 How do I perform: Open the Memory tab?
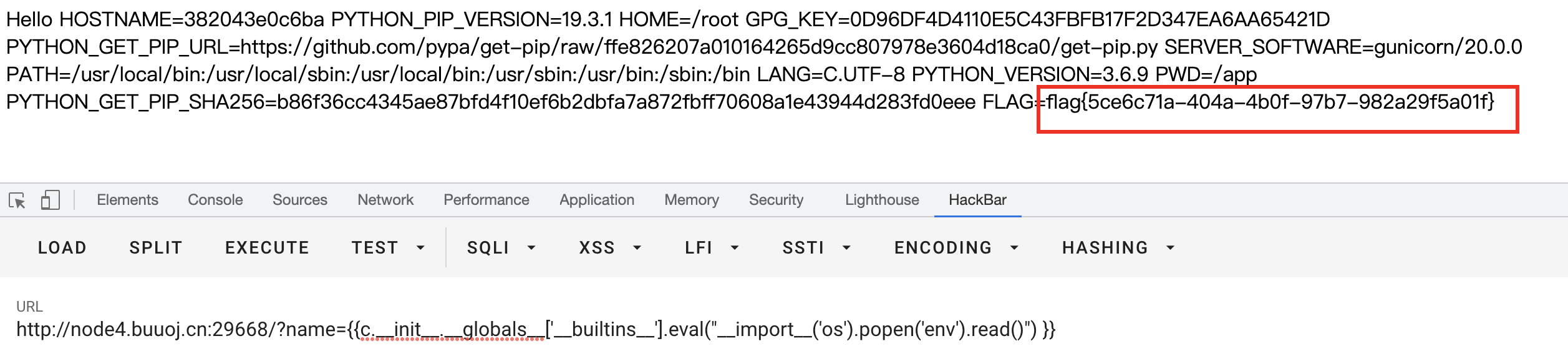(692, 200)
